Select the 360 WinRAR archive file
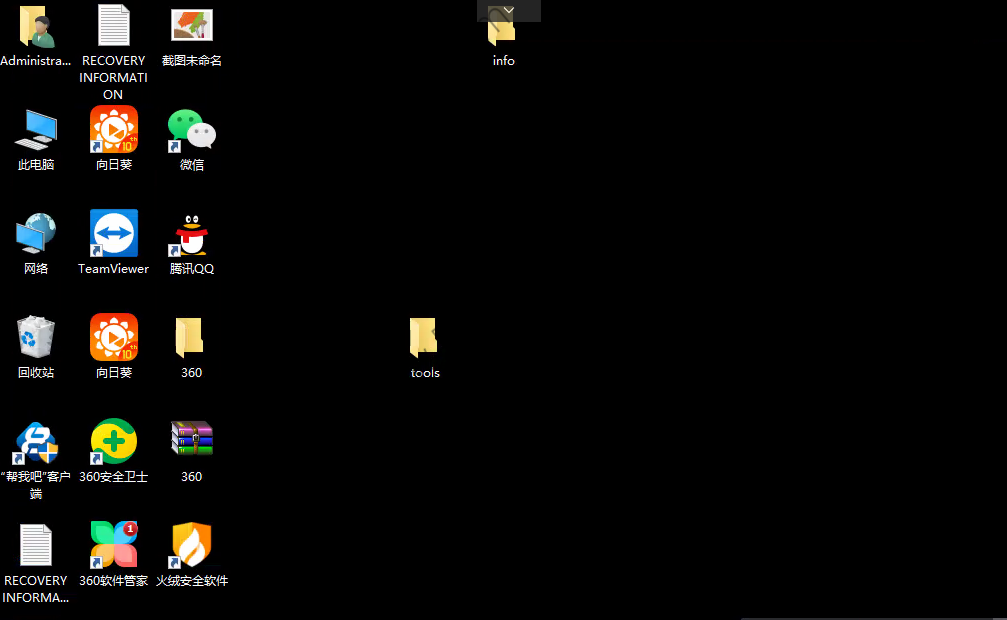Viewport: 1007px width, 620px height. 191,440
